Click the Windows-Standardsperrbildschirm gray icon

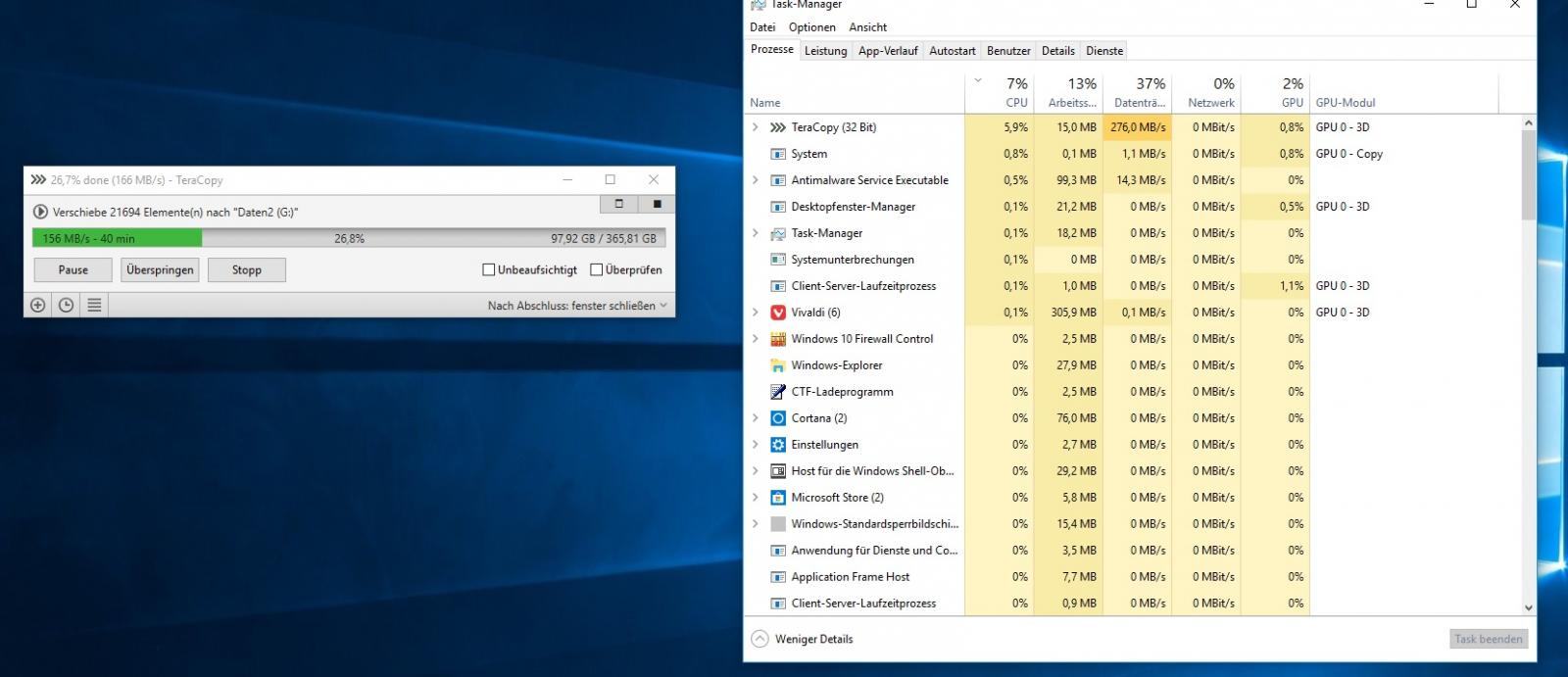pos(778,524)
